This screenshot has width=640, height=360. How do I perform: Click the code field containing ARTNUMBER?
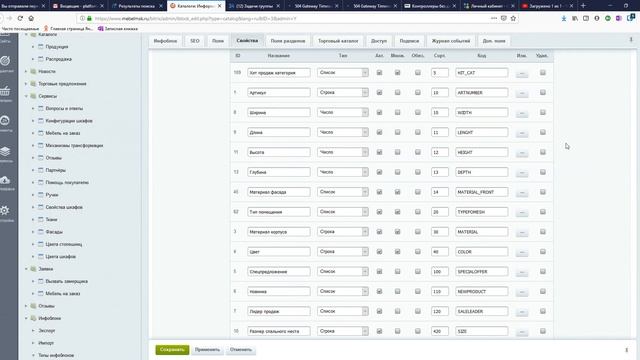tap(482, 93)
